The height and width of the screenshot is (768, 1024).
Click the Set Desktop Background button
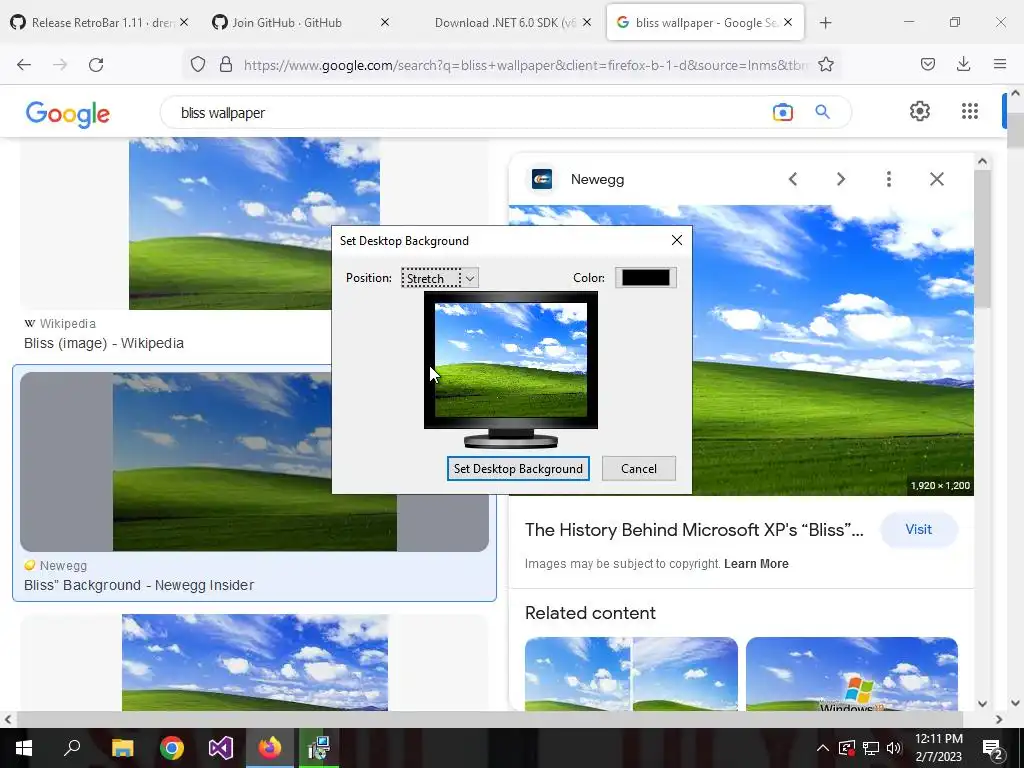(518, 468)
